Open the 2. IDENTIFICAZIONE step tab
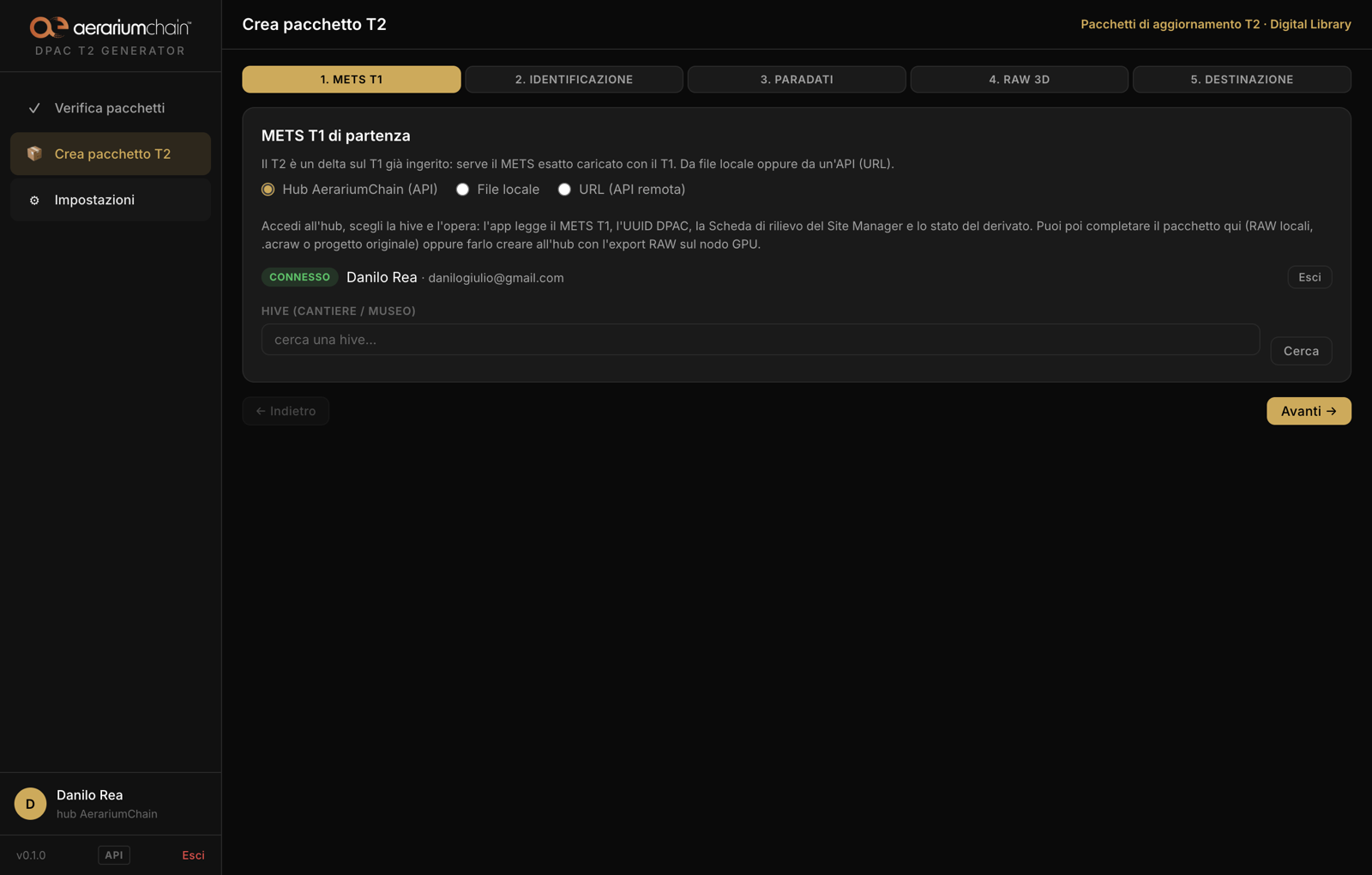 coord(574,79)
